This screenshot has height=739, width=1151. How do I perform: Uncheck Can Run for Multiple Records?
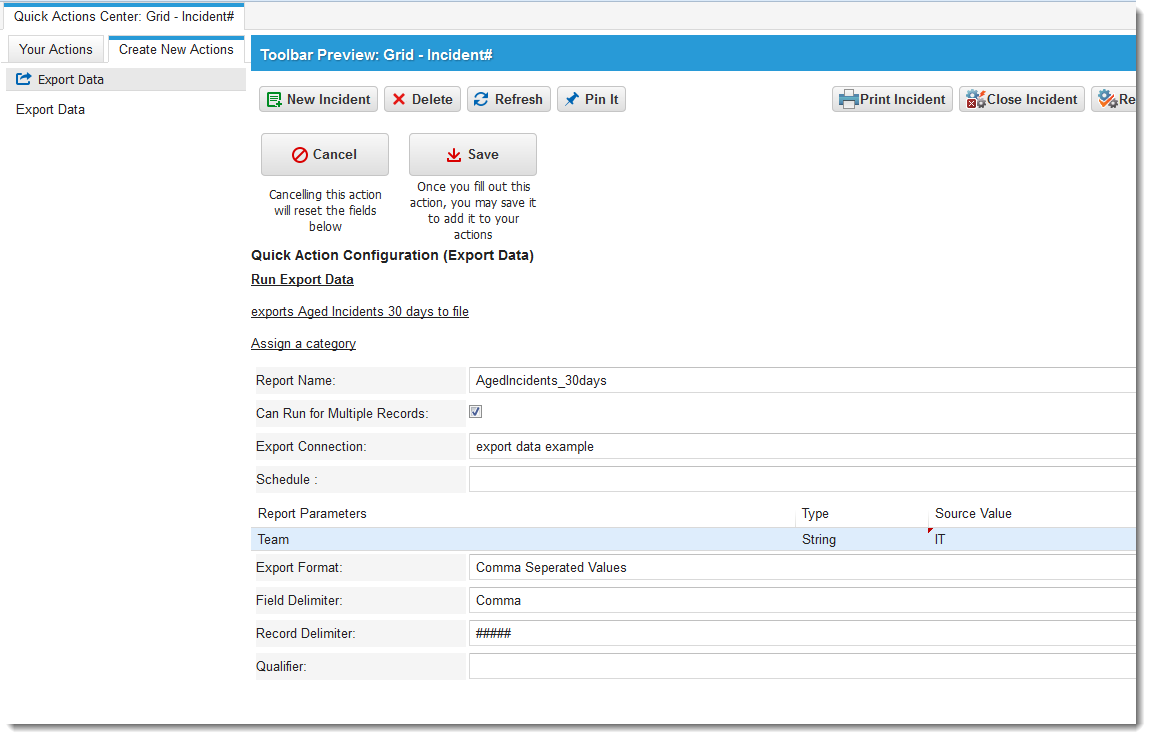(476, 412)
